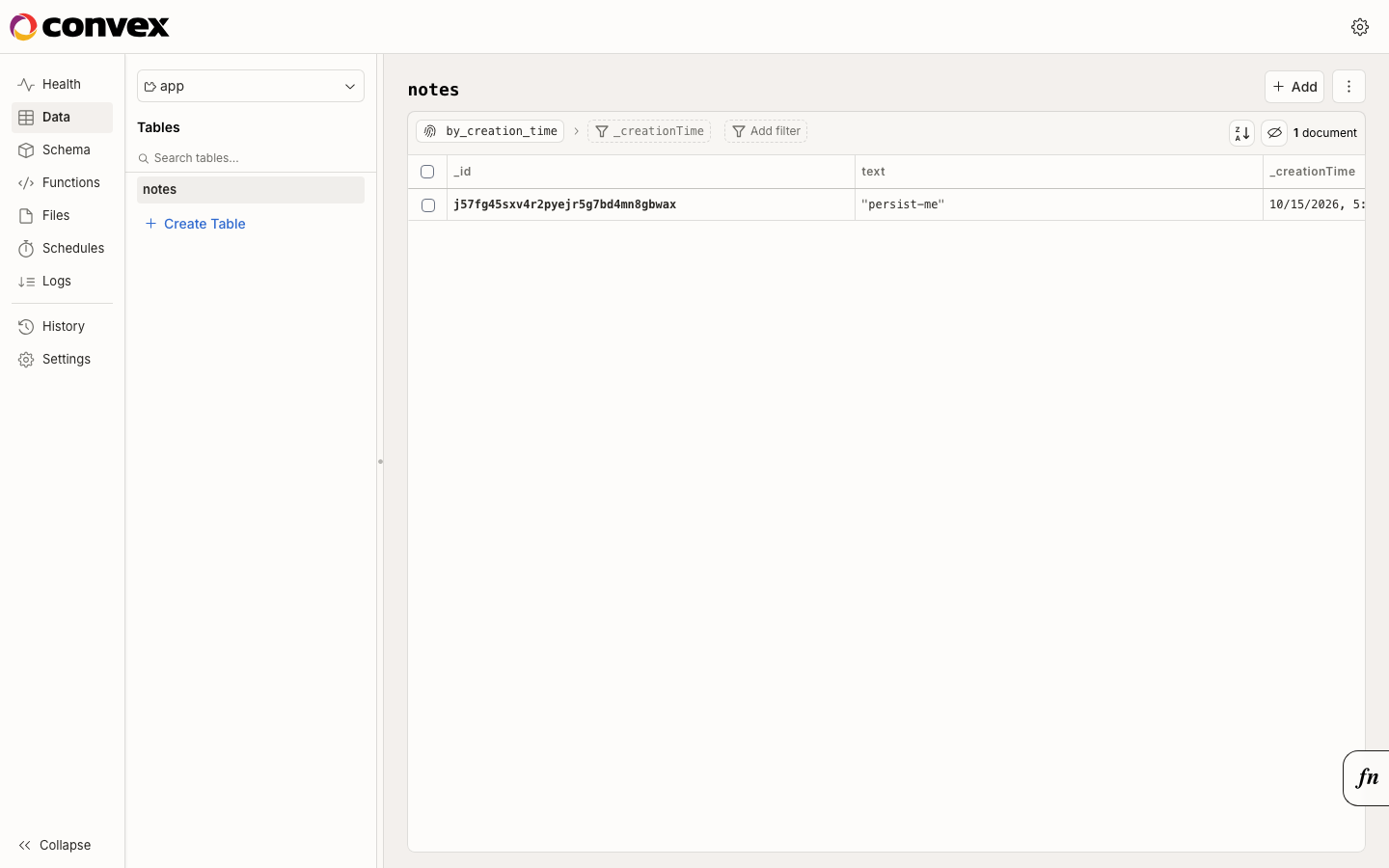This screenshot has height=868, width=1389.
Task: Check the select-all rows checkbox
Action: pyautogui.click(x=427, y=172)
